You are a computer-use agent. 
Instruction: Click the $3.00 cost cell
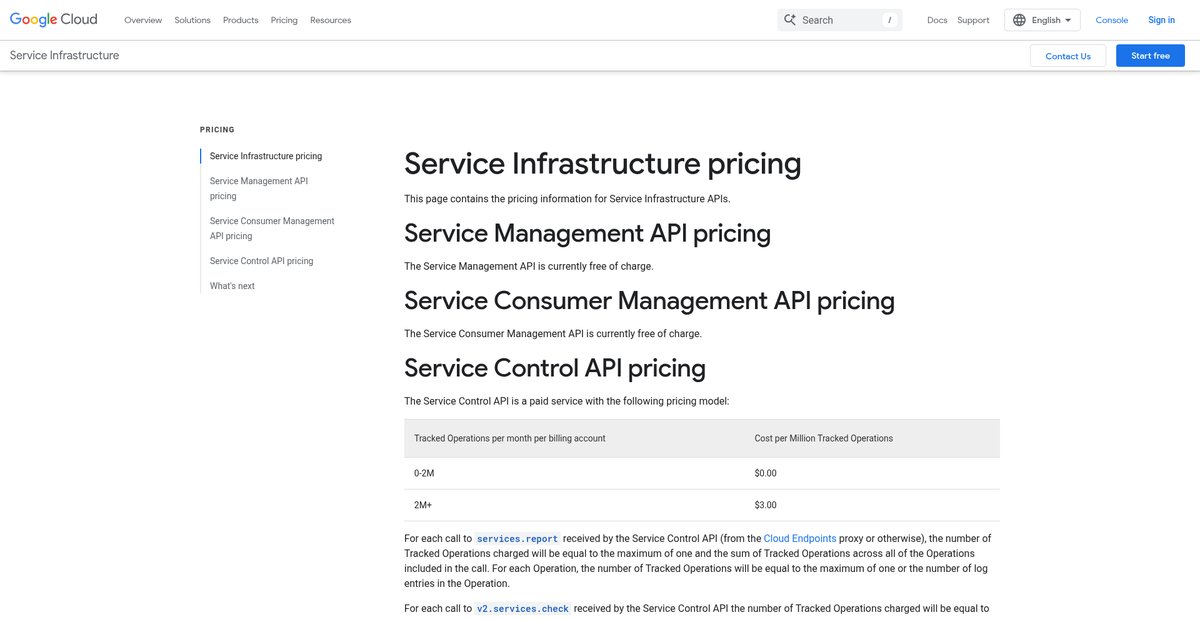pos(872,505)
